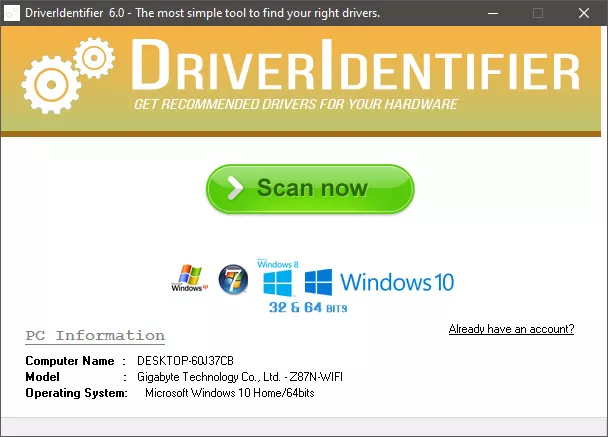
Task: Select model text Gigabyte Technology Z87N-WIFI
Action: [x=240, y=377]
